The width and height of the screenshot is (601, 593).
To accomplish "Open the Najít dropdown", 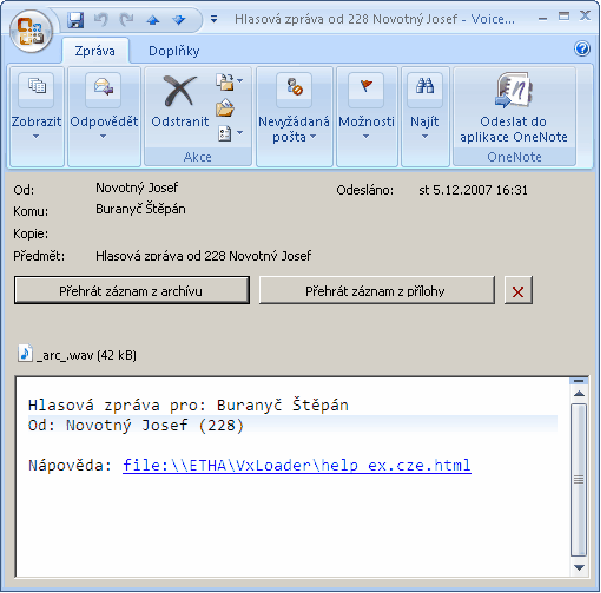I will (x=424, y=136).
